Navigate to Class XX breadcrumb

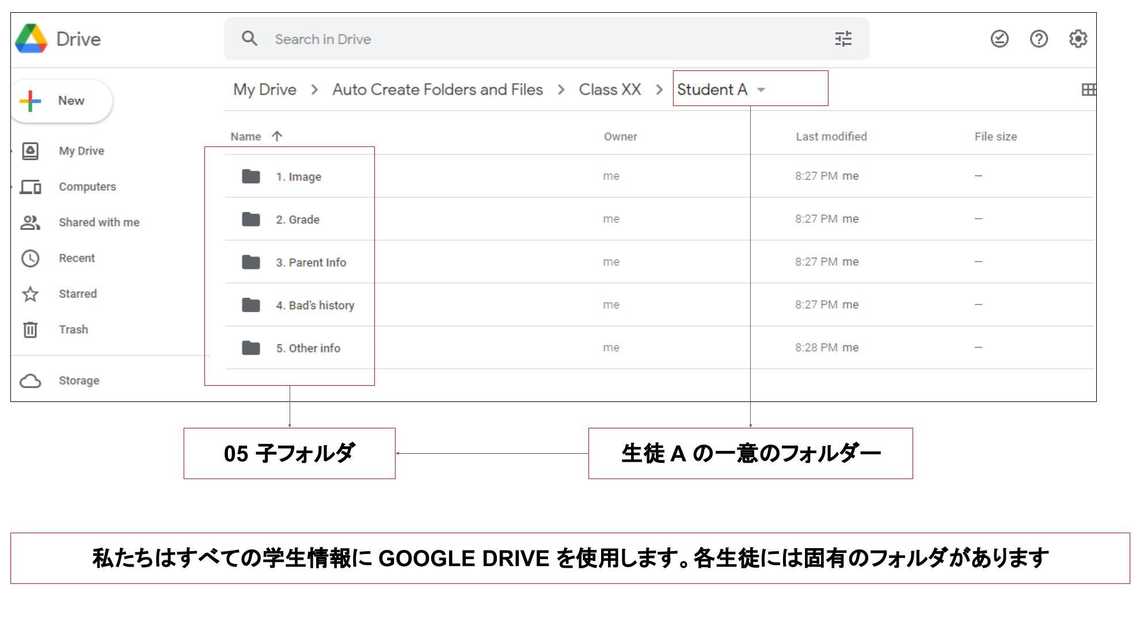(x=610, y=90)
